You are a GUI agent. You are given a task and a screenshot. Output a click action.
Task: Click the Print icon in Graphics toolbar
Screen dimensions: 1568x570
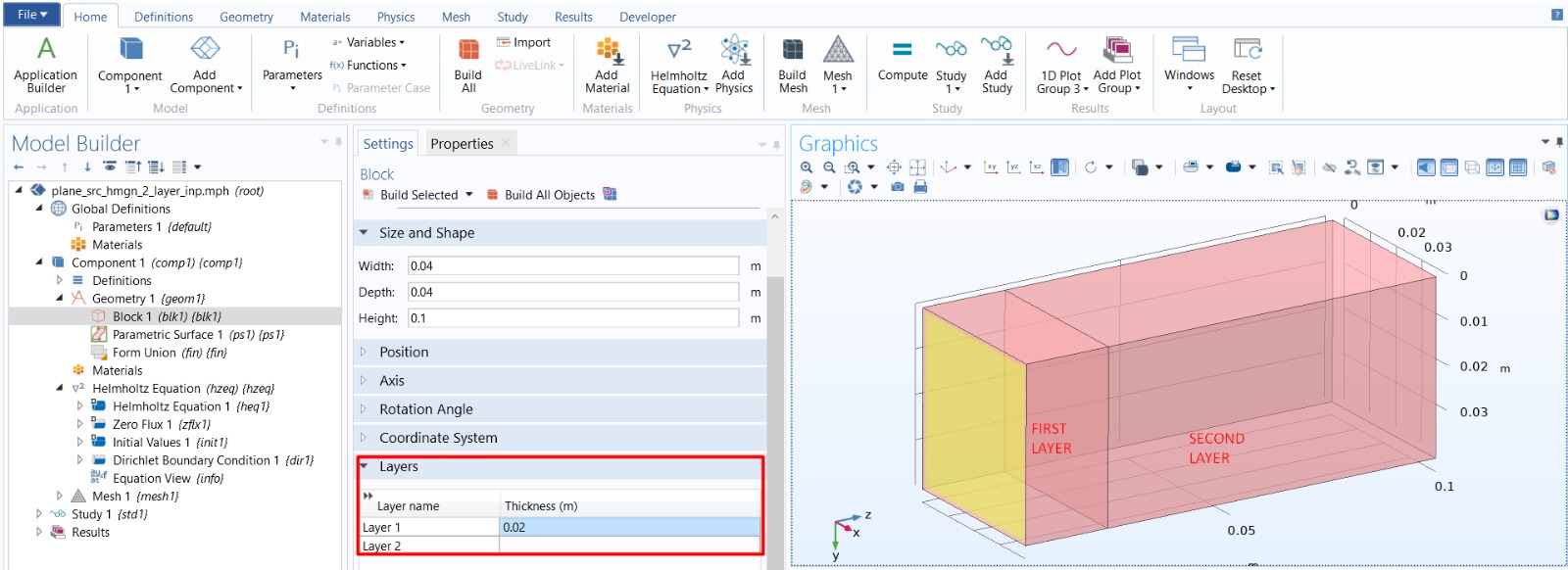click(920, 186)
